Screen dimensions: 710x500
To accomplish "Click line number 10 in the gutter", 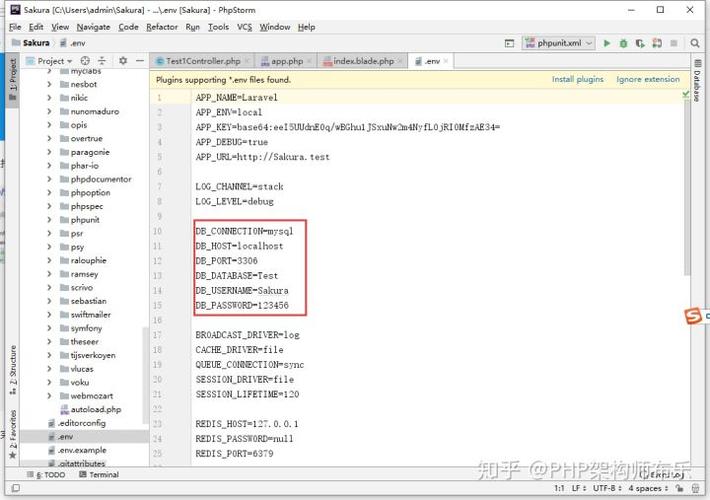I will 157,231.
